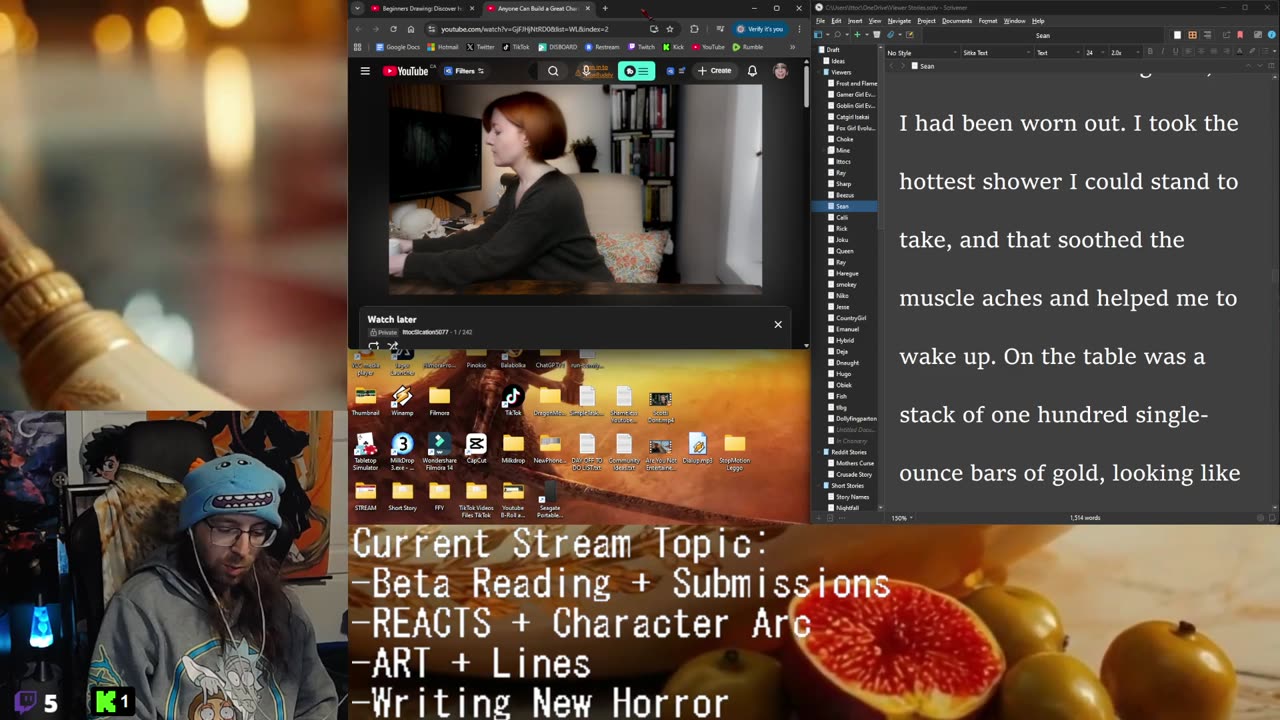Open TikTok desktop shortcut
This screenshot has width=1280, height=720.
[513, 401]
